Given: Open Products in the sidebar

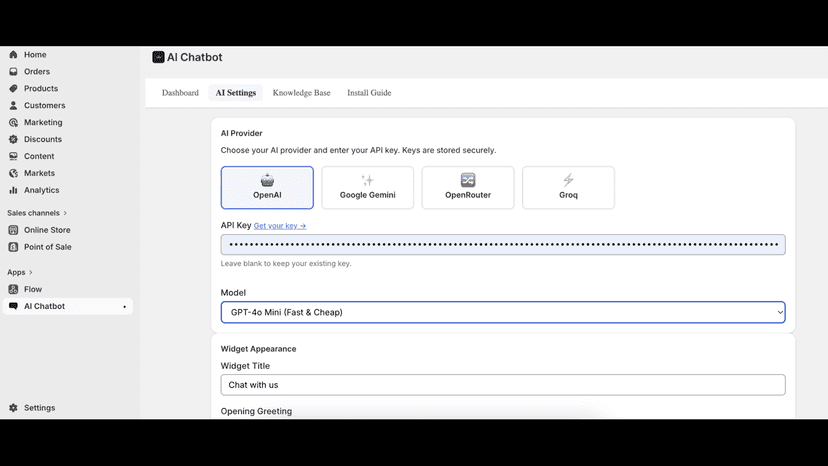Looking at the screenshot, I should (41, 88).
